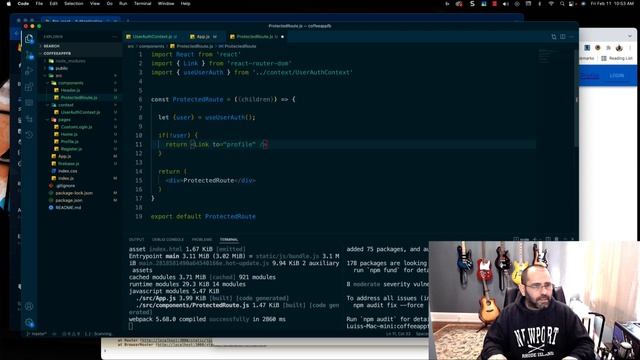Click the Wi-Fi icon in menu bar
The height and width of the screenshot is (360, 640).
point(551,4)
